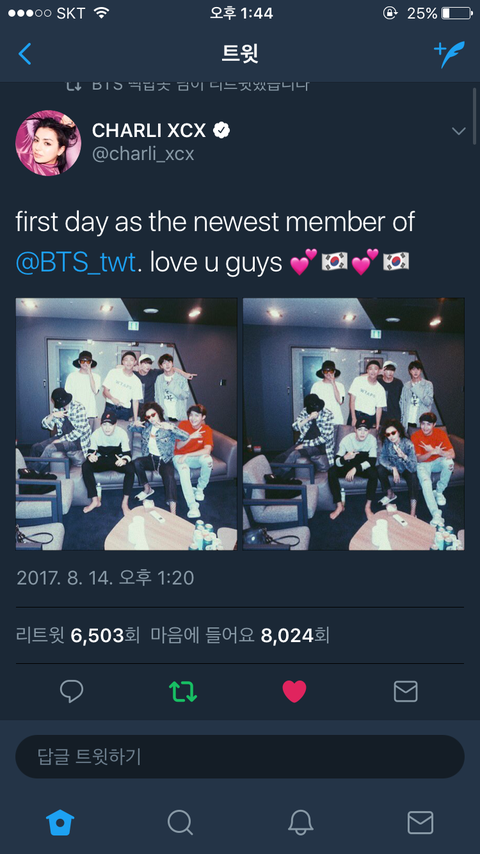Toggle the green retweet icon

pos(183,691)
